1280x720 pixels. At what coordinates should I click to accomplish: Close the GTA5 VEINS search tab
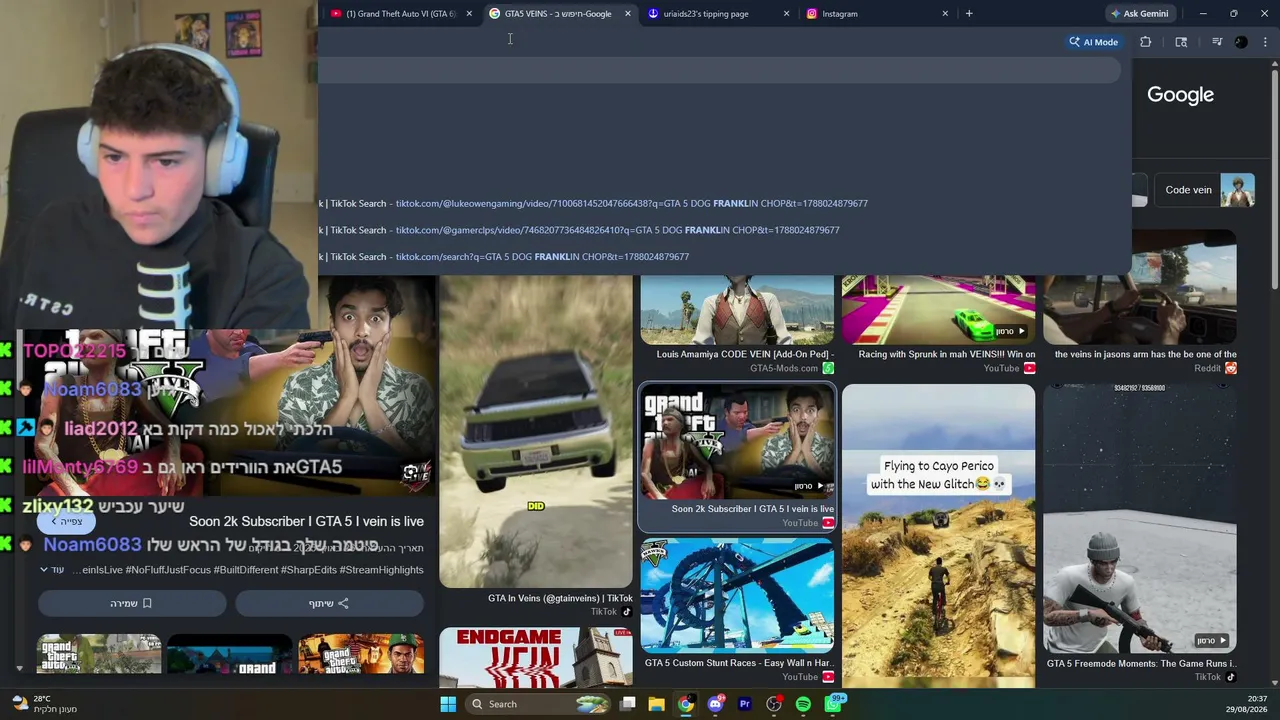[628, 14]
